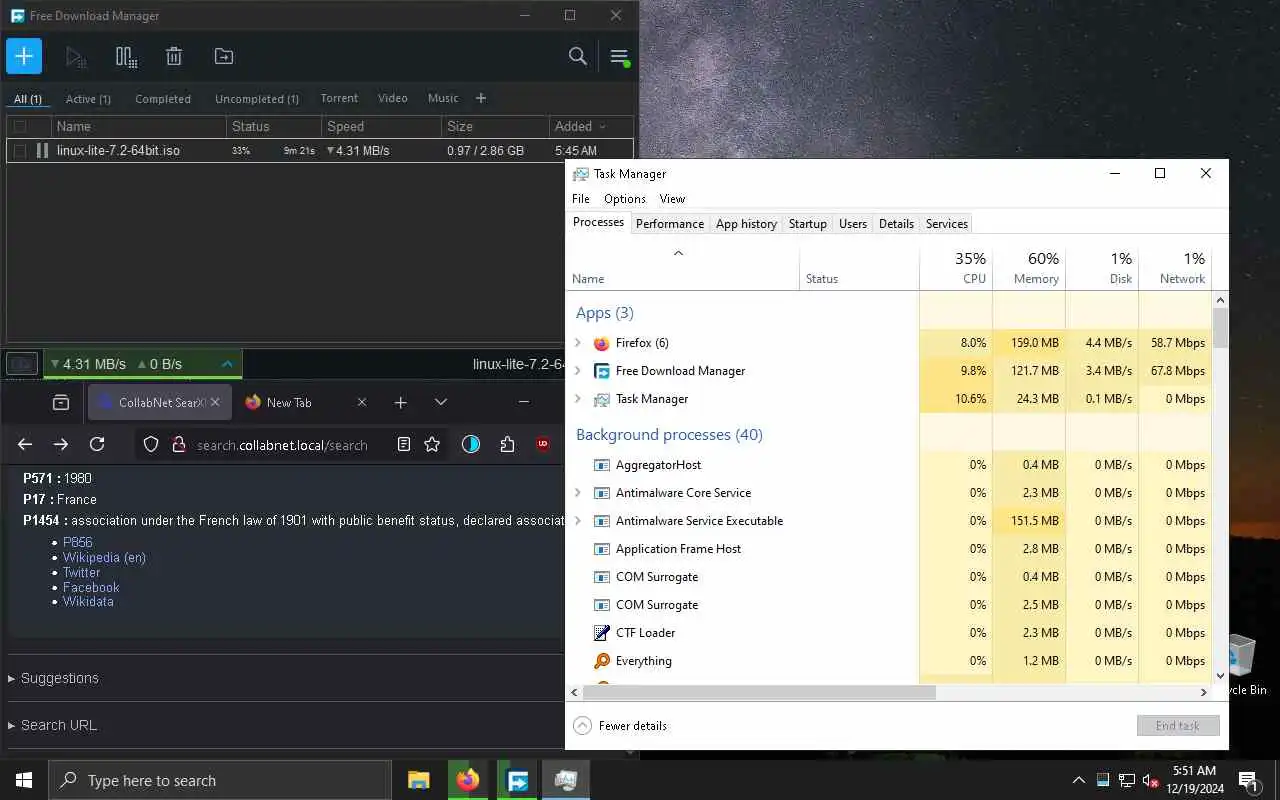This screenshot has width=1280, height=800.
Task: Switch to the Services tab
Action: (947, 224)
